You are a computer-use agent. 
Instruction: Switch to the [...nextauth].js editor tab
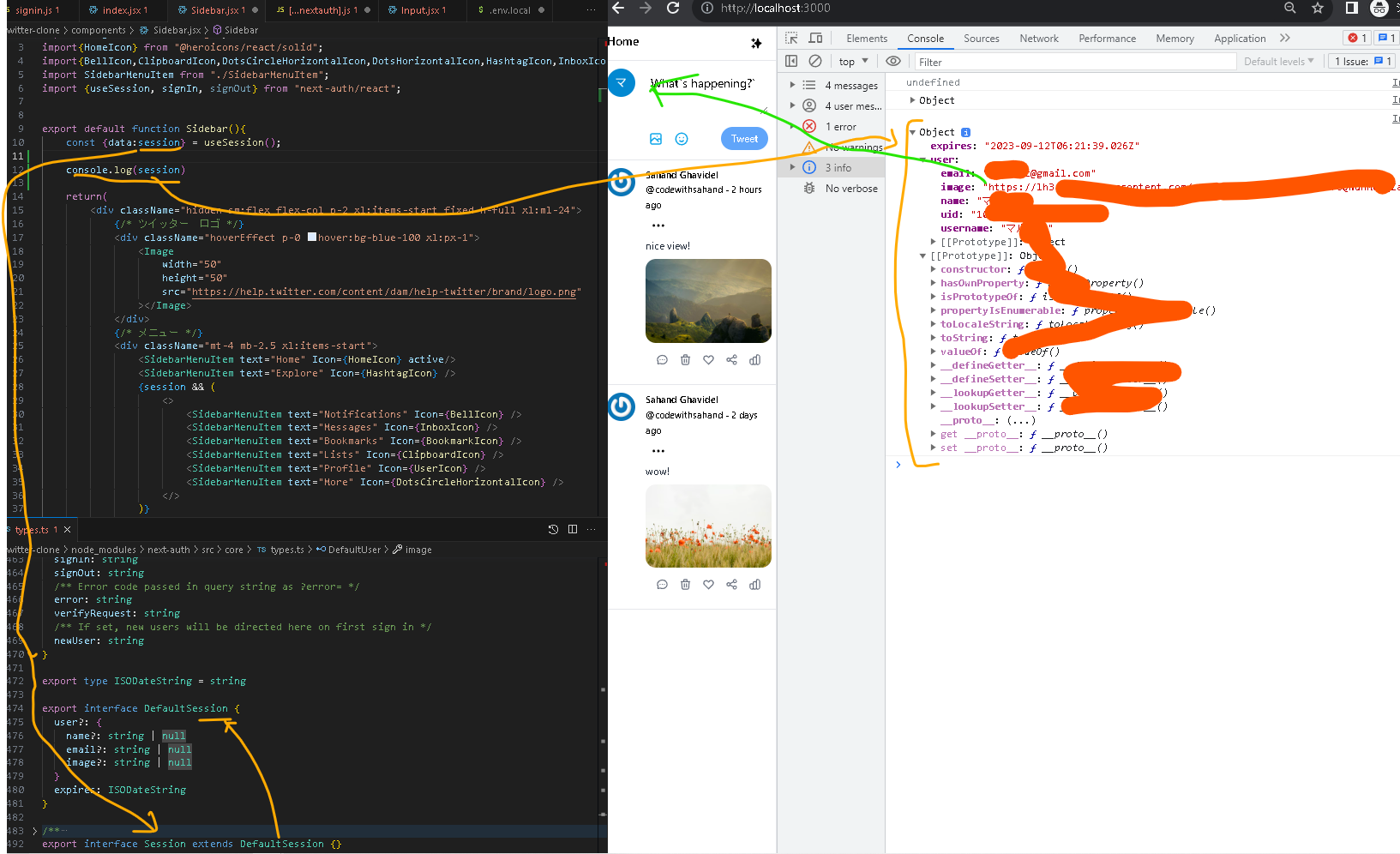(x=321, y=10)
